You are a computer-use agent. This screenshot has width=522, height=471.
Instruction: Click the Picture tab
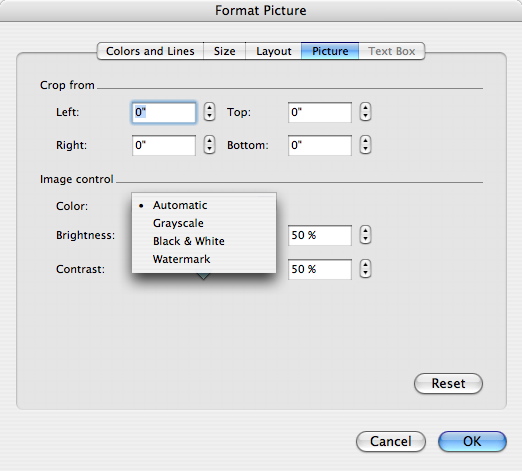tap(330, 51)
